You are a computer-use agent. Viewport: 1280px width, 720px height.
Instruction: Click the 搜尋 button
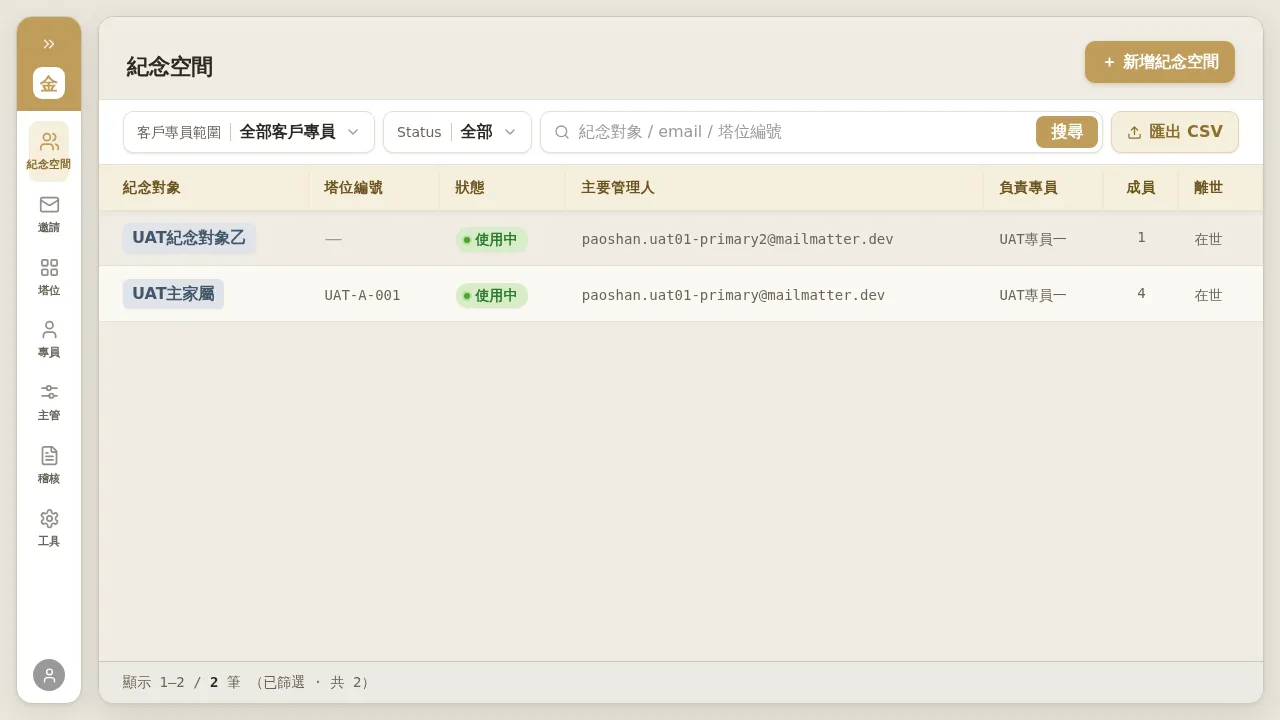click(1067, 132)
